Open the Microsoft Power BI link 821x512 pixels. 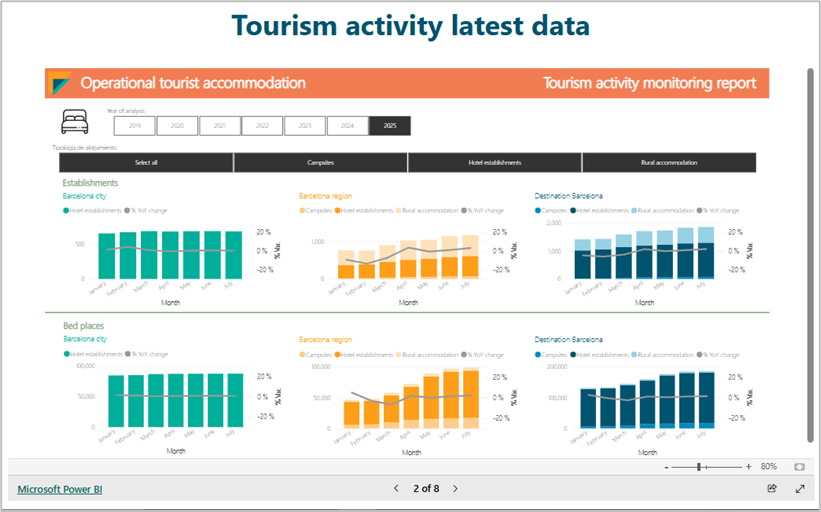click(59, 489)
